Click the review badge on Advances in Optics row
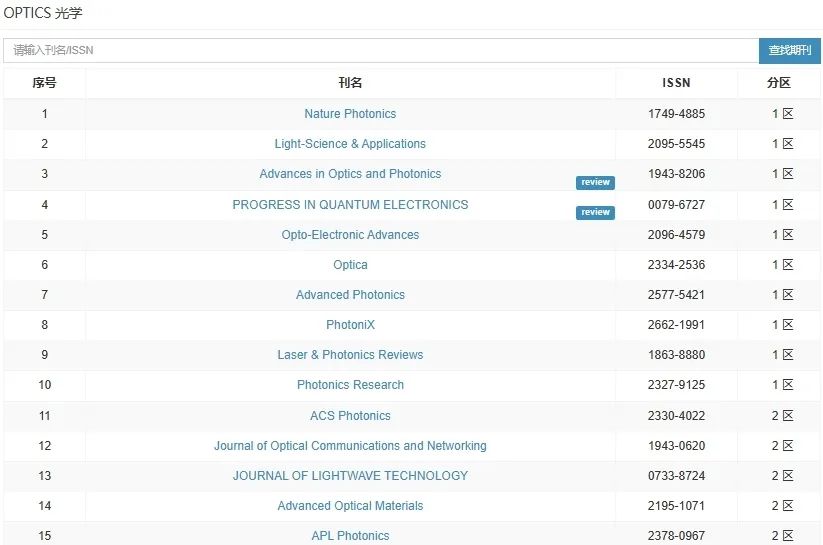This screenshot has height=545, width=823. tap(595, 182)
